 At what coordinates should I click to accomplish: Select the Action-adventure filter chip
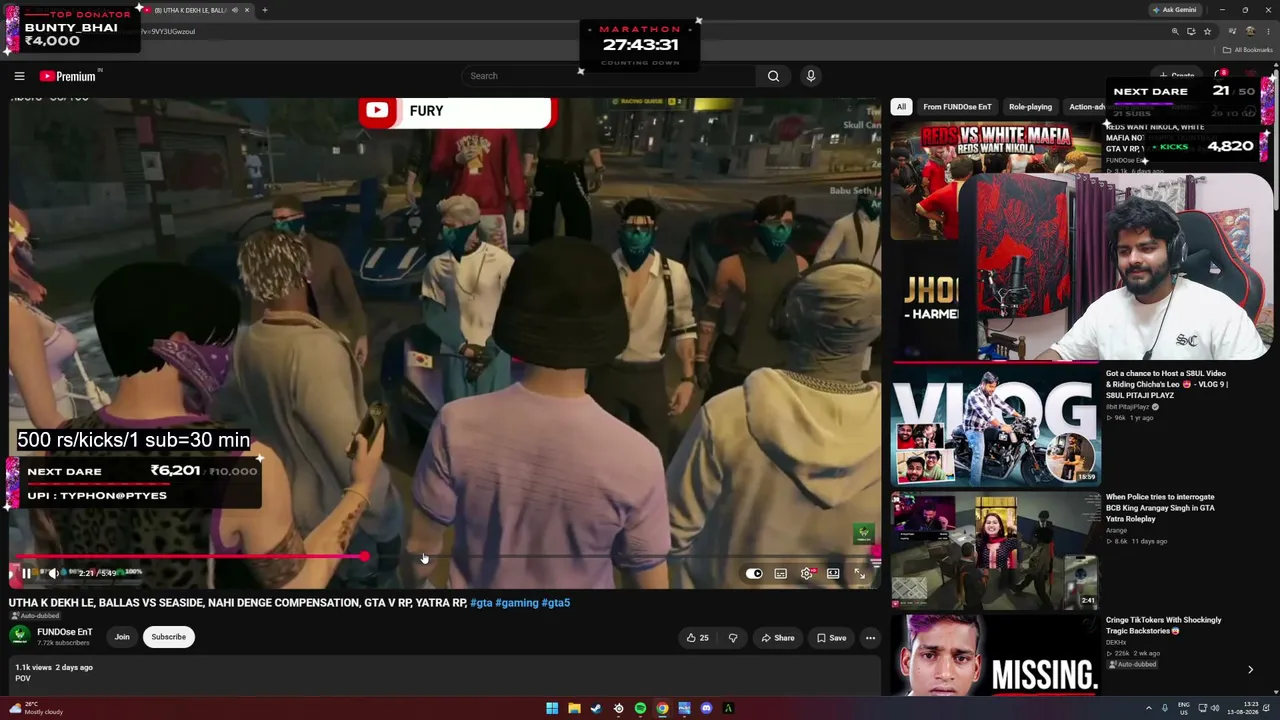pyautogui.click(x=1087, y=107)
